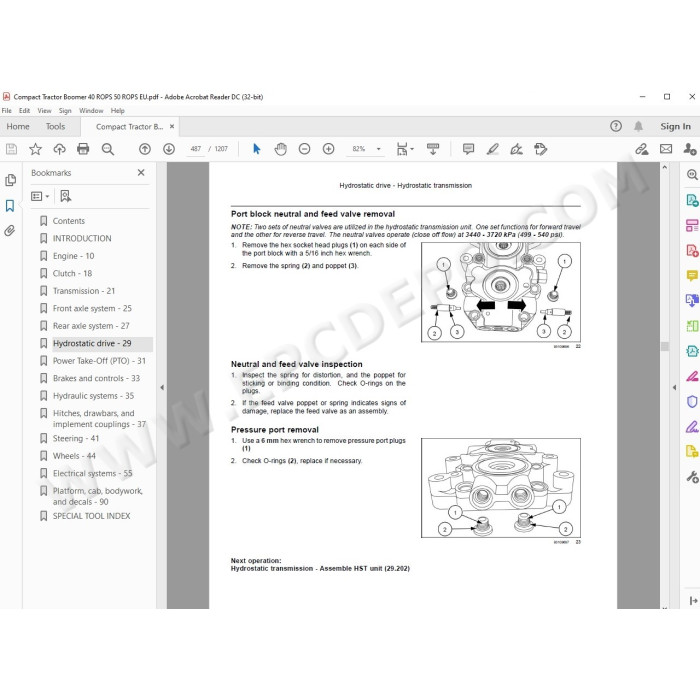Click the stamp tool icon
This screenshot has width=700, height=700.
(541, 149)
